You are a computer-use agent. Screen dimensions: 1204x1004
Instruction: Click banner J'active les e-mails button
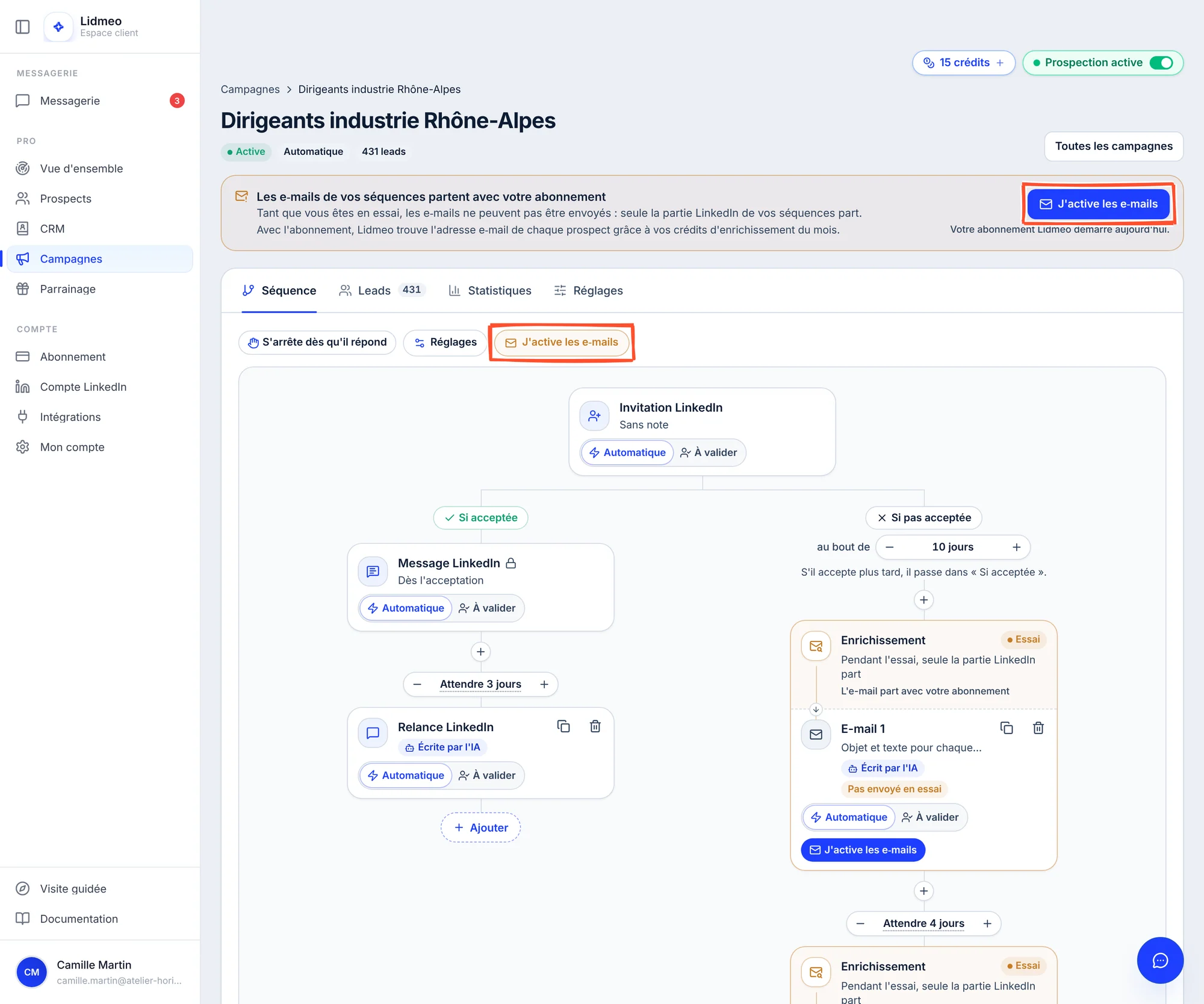(1098, 204)
